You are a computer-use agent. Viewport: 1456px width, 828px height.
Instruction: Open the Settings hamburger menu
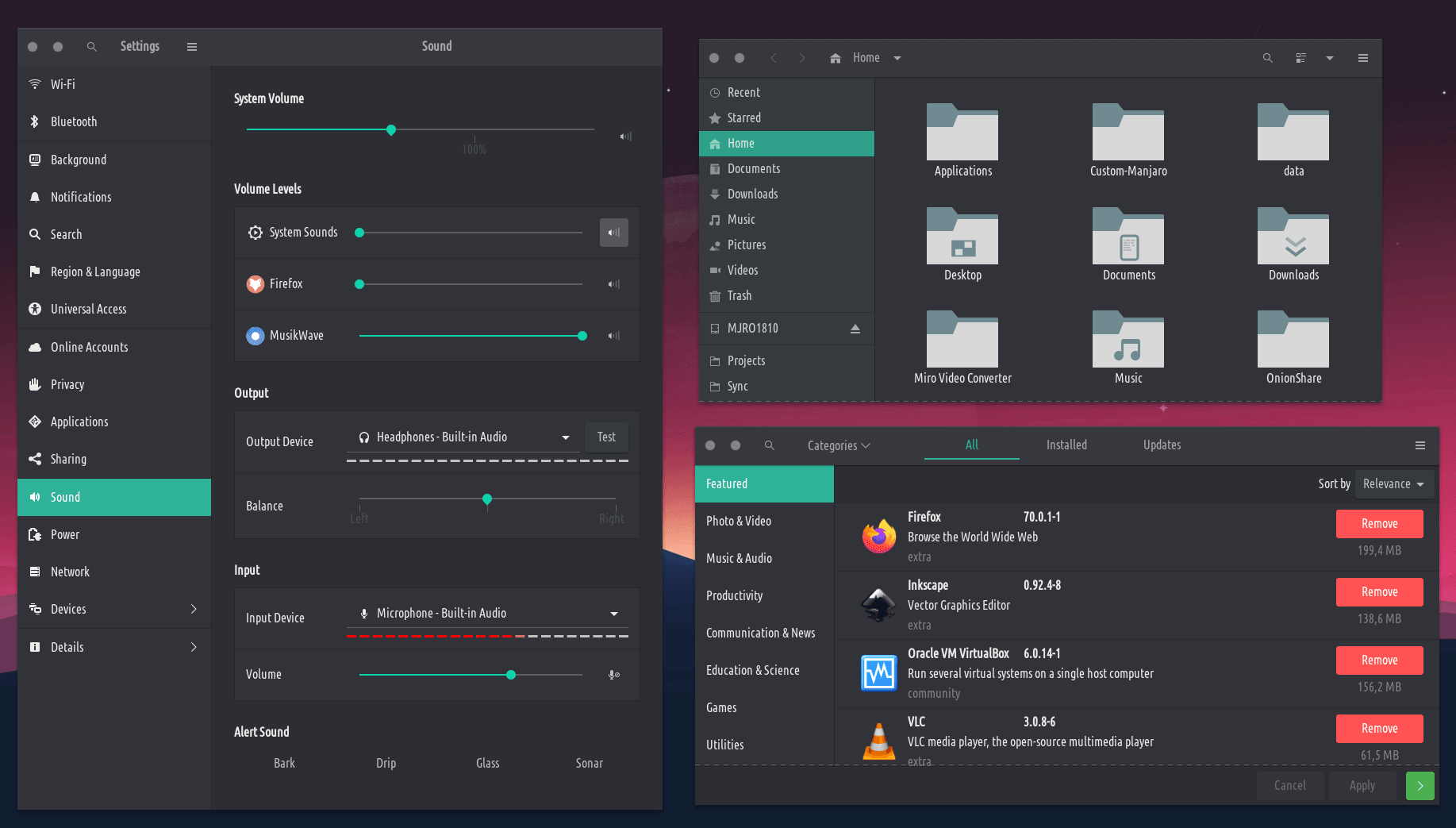coord(191,47)
